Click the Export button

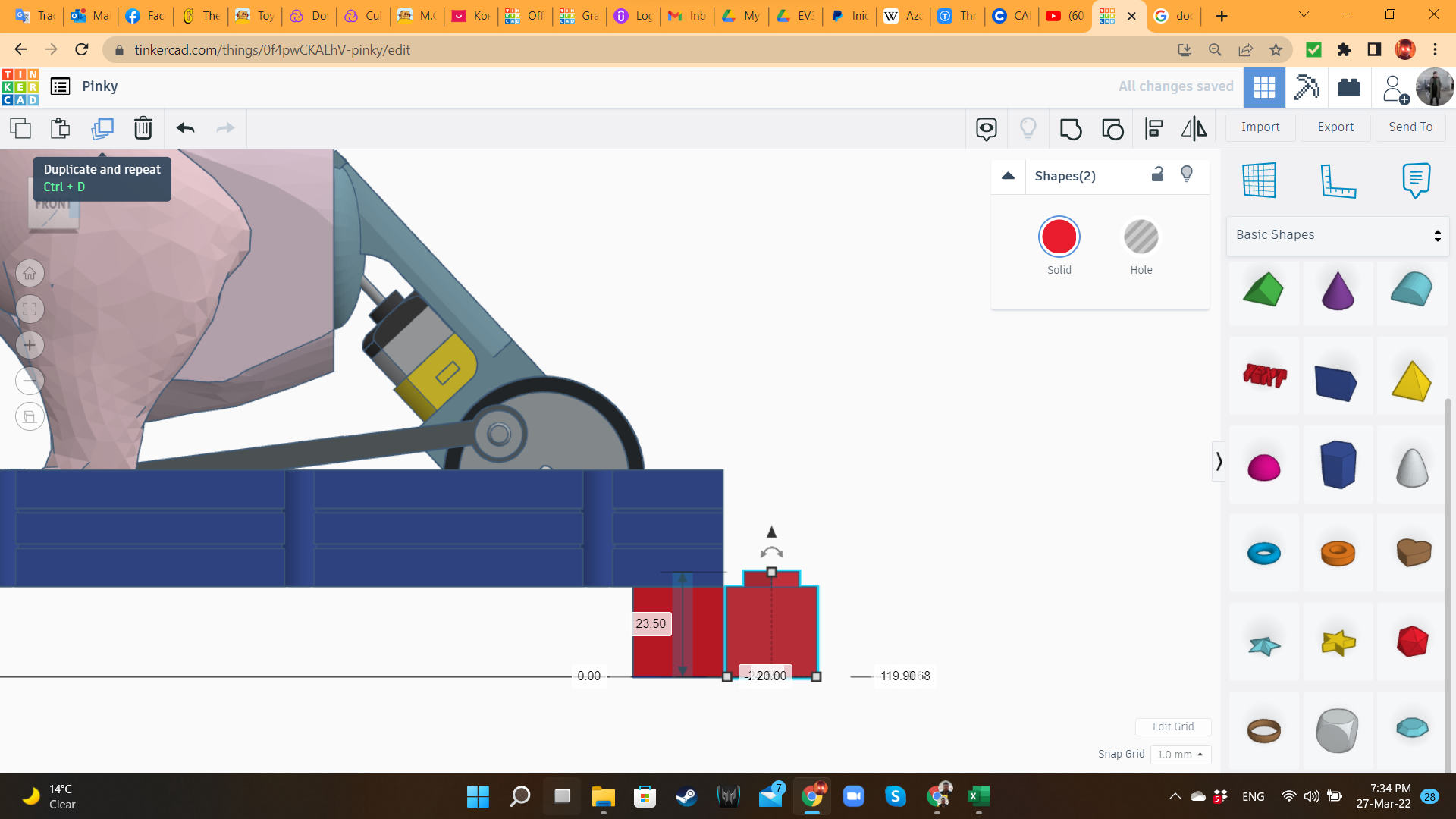click(1335, 127)
